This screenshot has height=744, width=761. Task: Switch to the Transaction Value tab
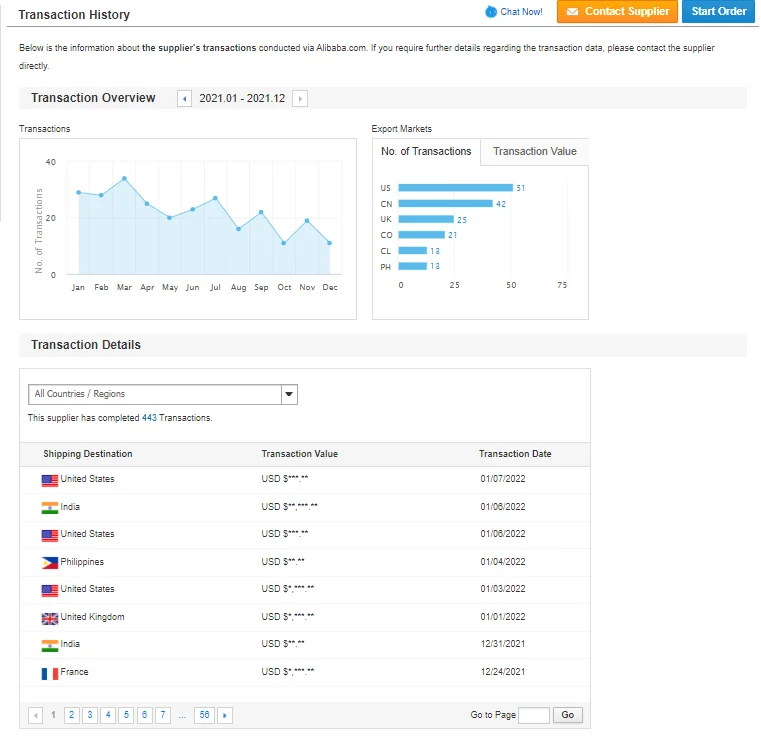click(534, 152)
